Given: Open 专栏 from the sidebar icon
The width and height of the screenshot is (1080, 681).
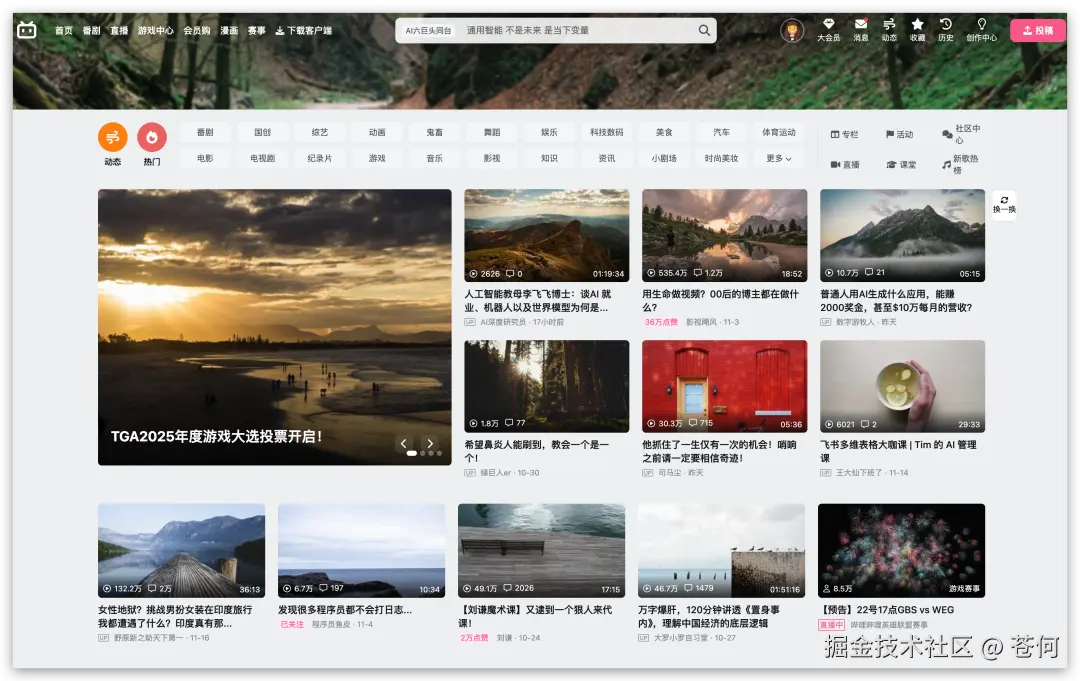Looking at the screenshot, I should [x=836, y=134].
